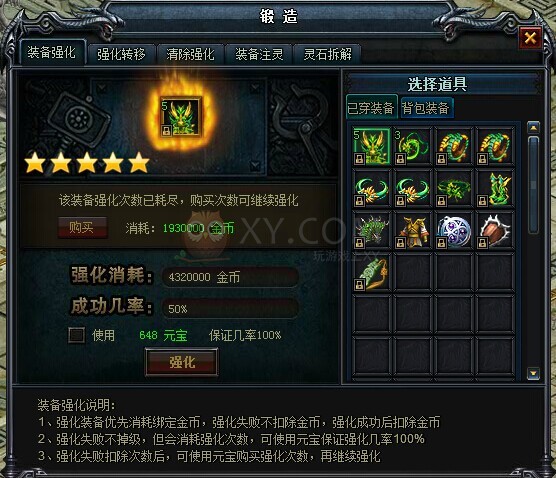
Task: Select the green dragon helmet with level 5
Action: [372, 146]
